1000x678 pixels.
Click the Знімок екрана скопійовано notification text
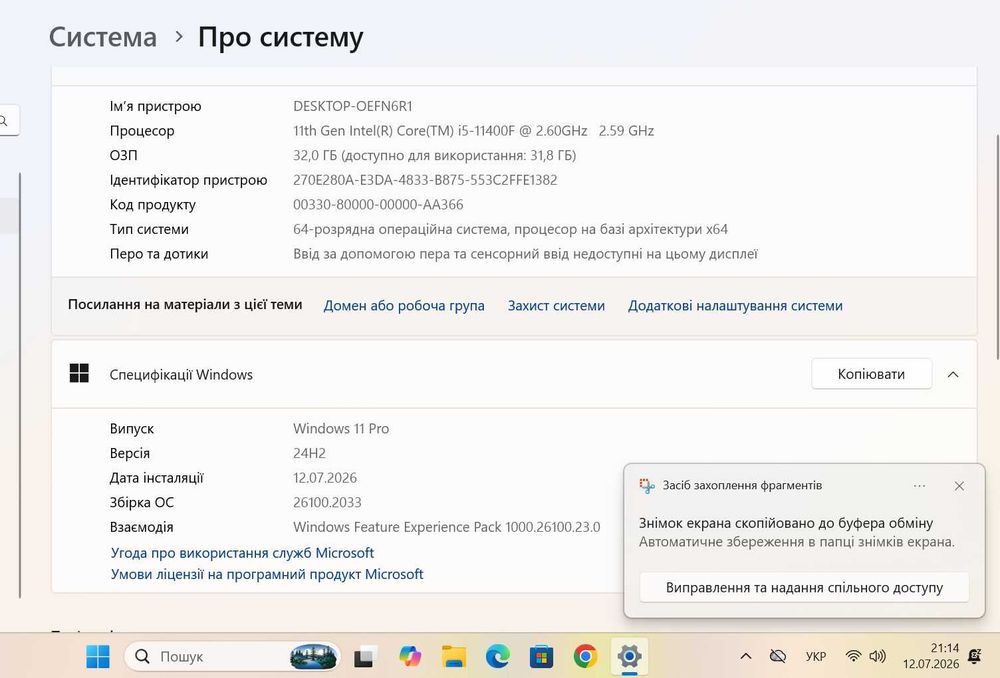(786, 524)
